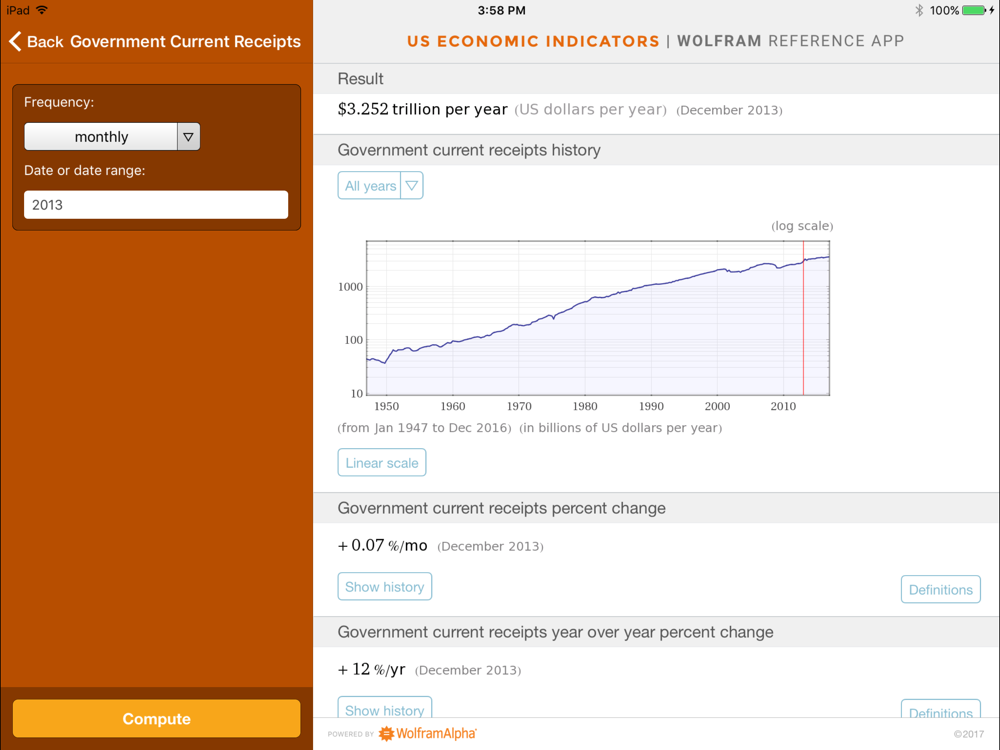Select the monthly frequency field

click(101, 136)
